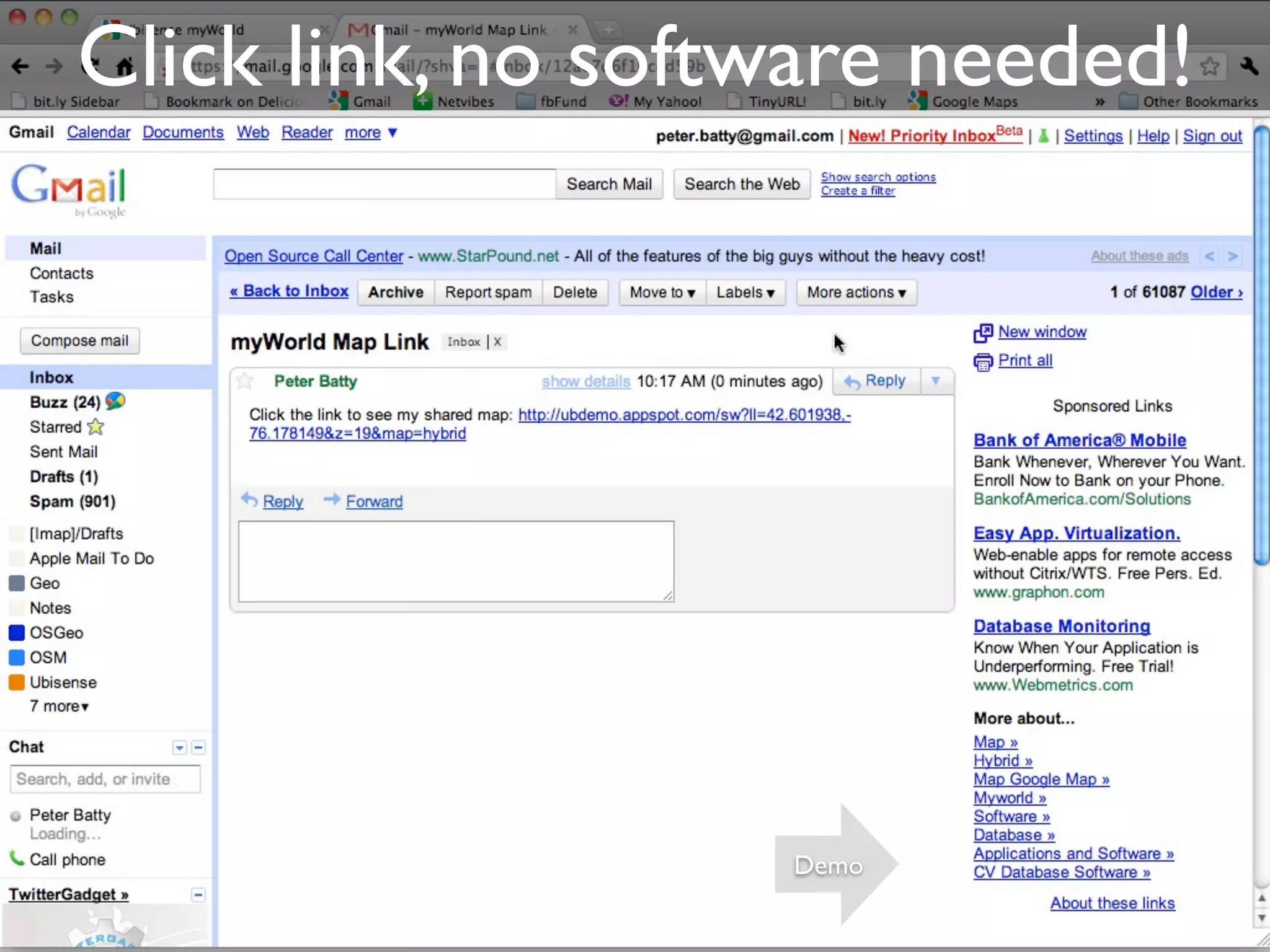Click the New window icon
The width and height of the screenshot is (1270, 952).
pyautogui.click(x=983, y=333)
